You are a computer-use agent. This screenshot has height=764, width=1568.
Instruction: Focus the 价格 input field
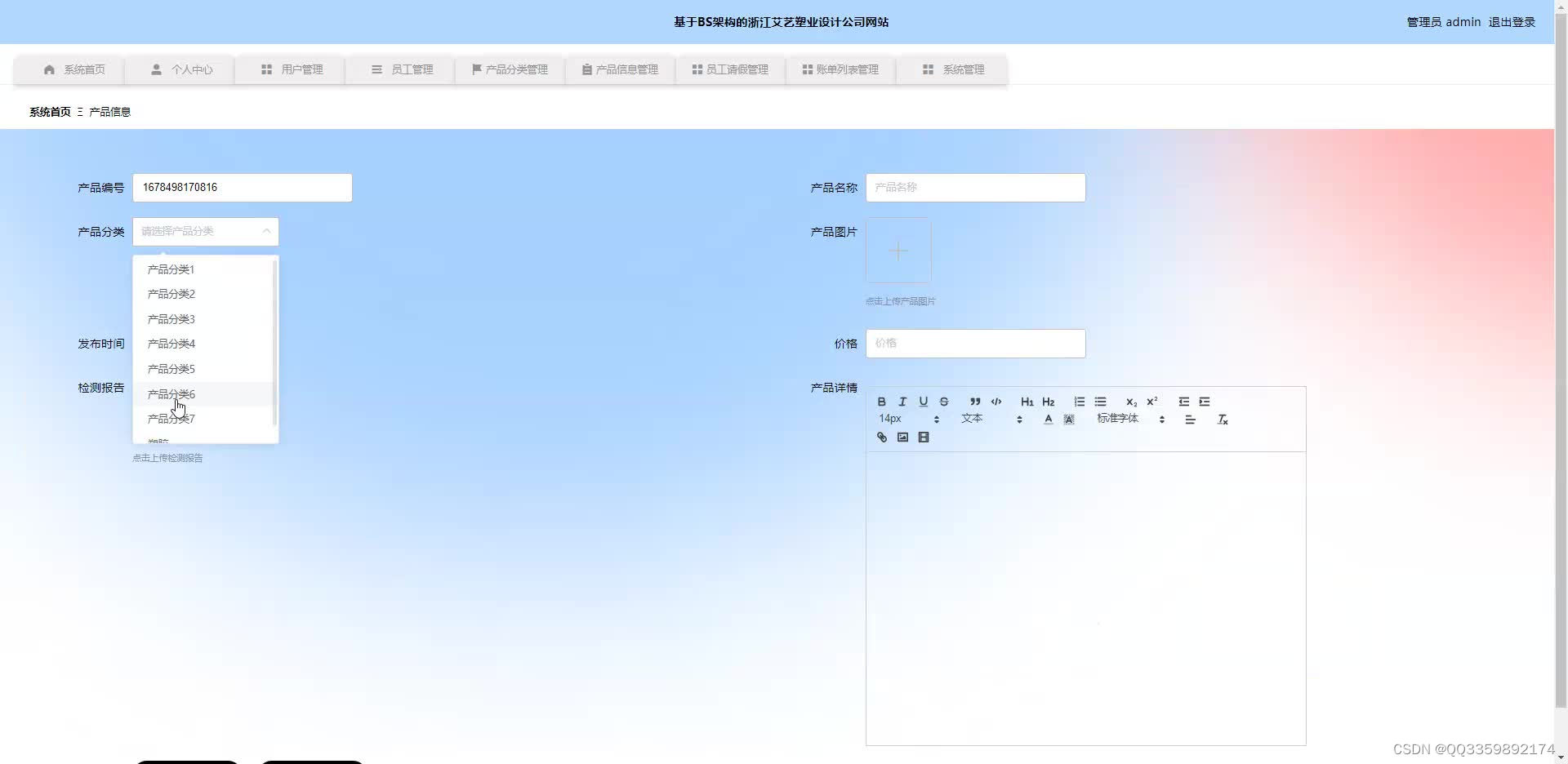click(976, 344)
